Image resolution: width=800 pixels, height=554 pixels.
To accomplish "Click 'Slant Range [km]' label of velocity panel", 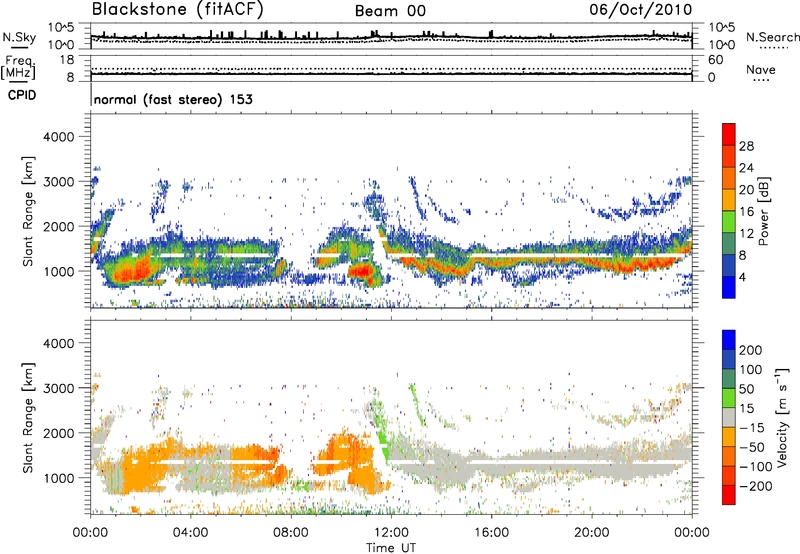I will pos(28,417).
